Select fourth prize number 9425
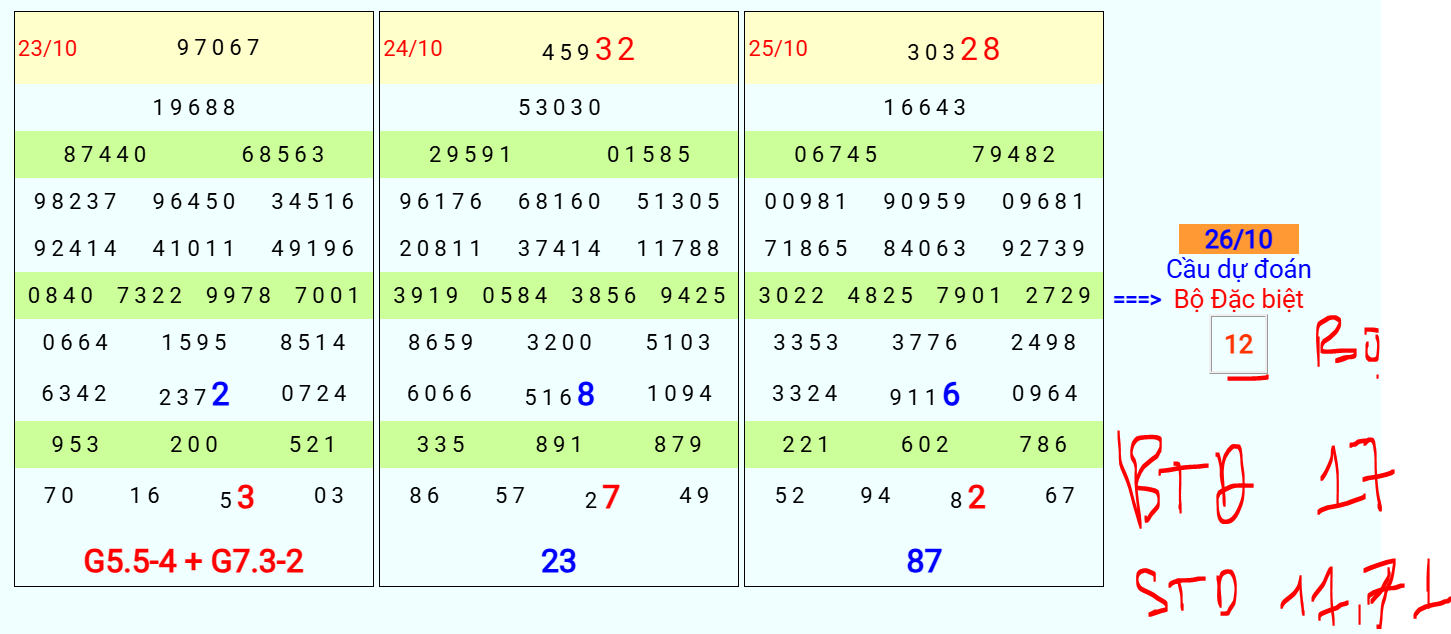 [x=694, y=295]
